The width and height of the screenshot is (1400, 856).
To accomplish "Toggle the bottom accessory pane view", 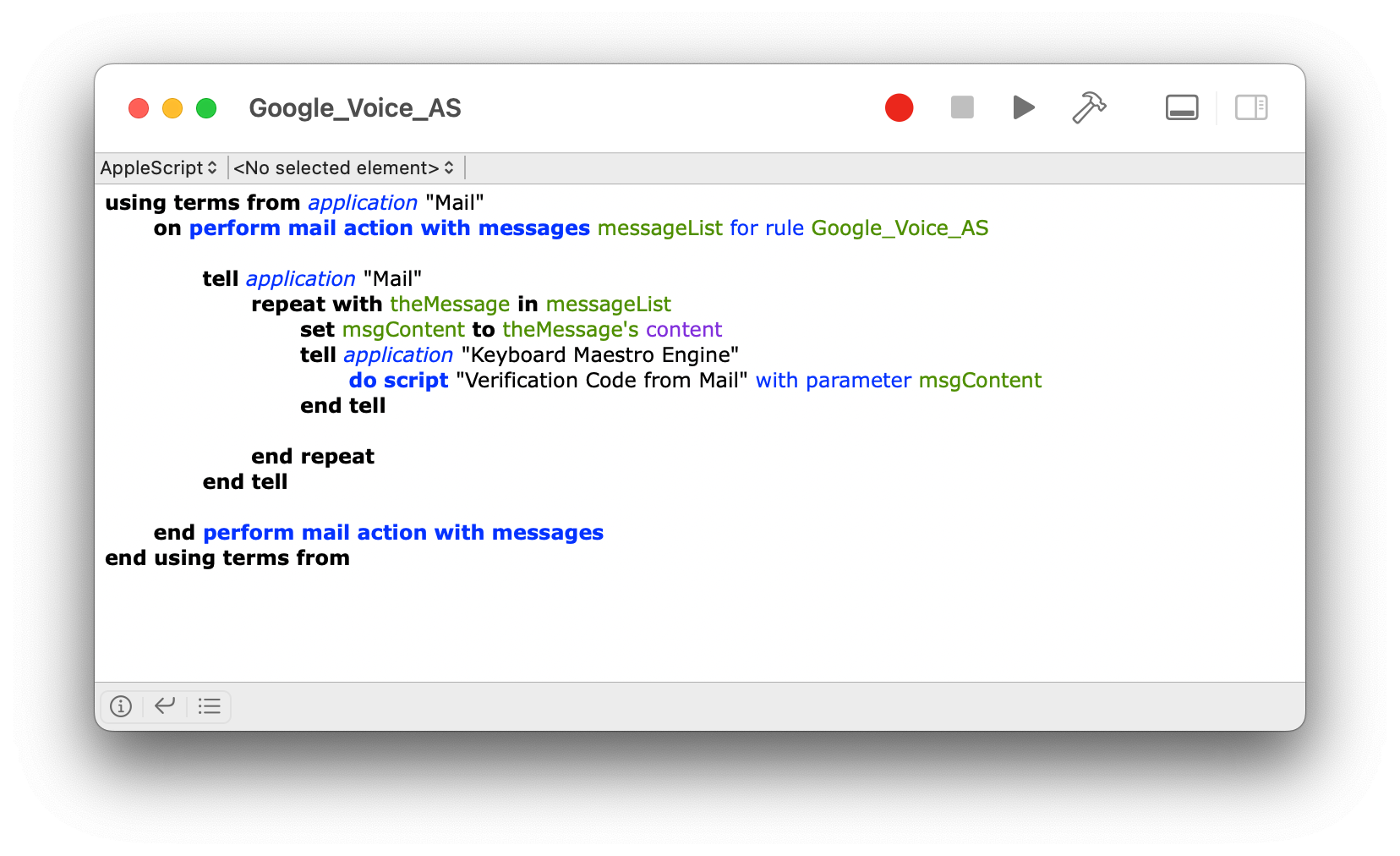I will tap(1182, 107).
